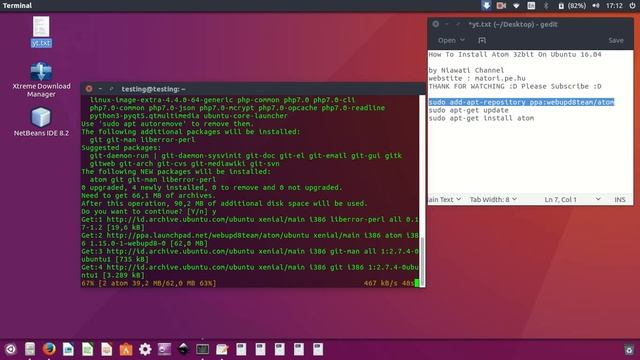Open the Tab Width: 8 dropdown

tap(493, 199)
